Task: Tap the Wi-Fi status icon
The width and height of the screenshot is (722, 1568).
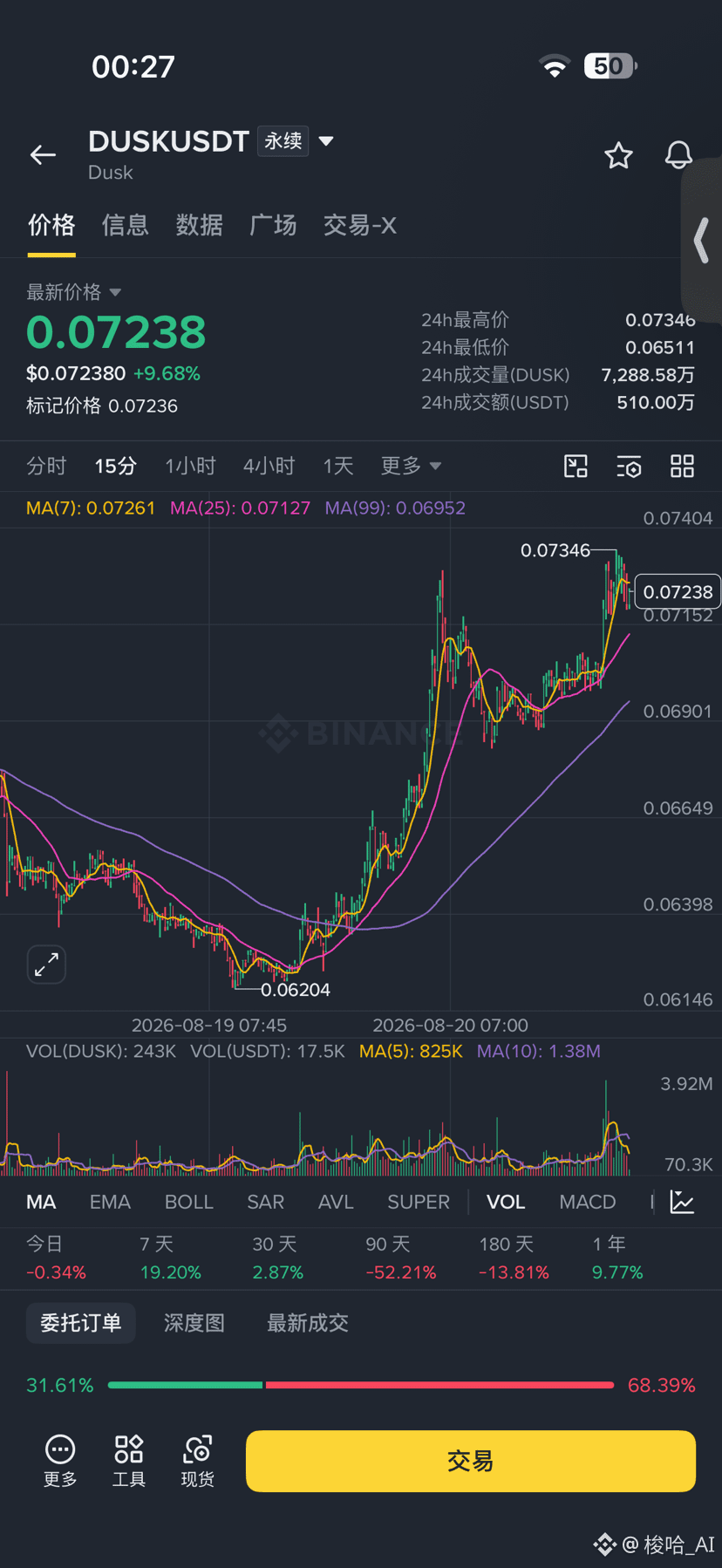Action: [x=554, y=66]
